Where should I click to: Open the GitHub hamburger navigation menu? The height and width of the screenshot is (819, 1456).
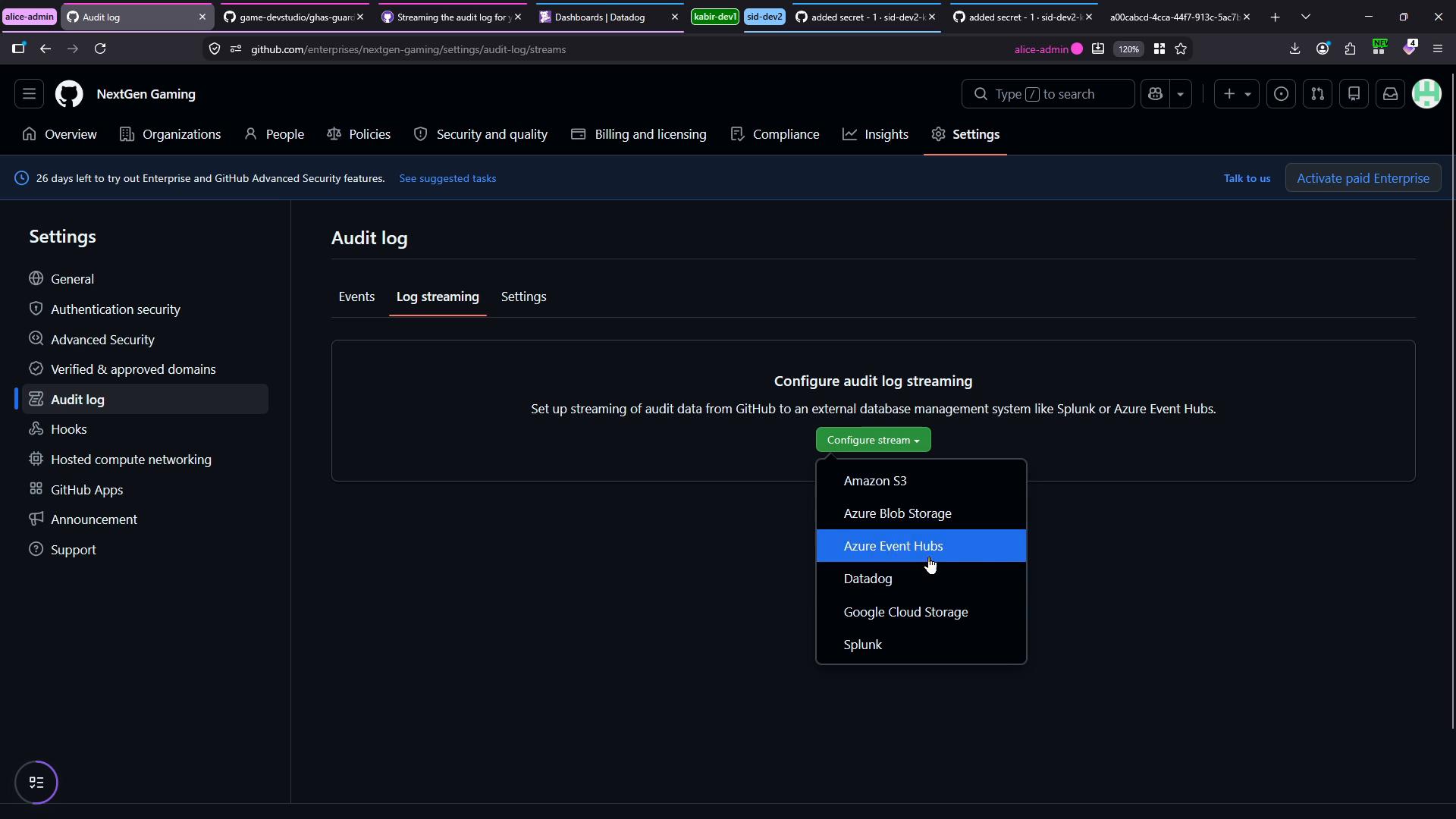29,94
